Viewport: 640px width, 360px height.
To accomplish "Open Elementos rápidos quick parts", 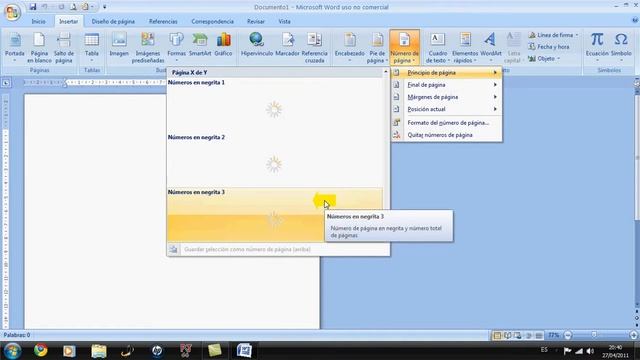I will click(x=465, y=48).
